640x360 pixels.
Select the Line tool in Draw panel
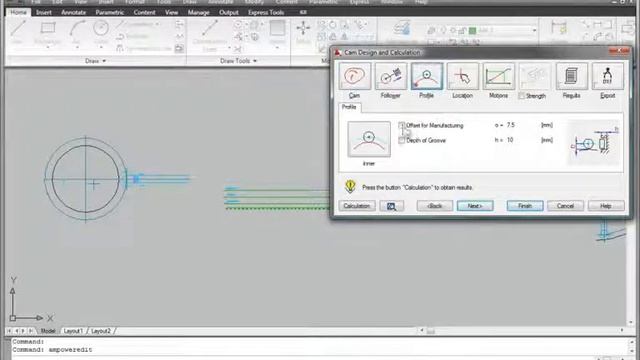coord(18,32)
